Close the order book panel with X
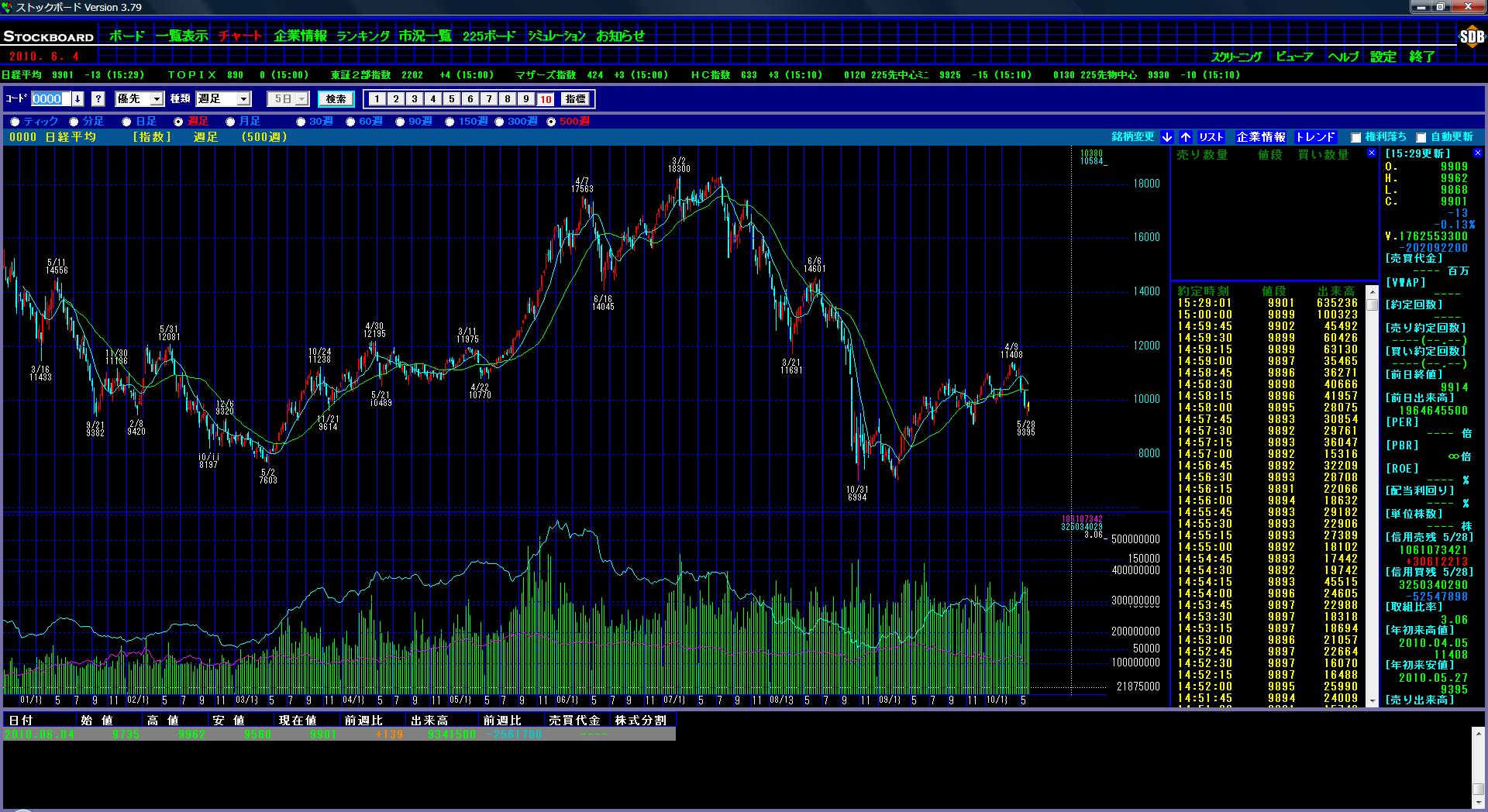Viewport: 1488px width, 812px height. [1371, 153]
